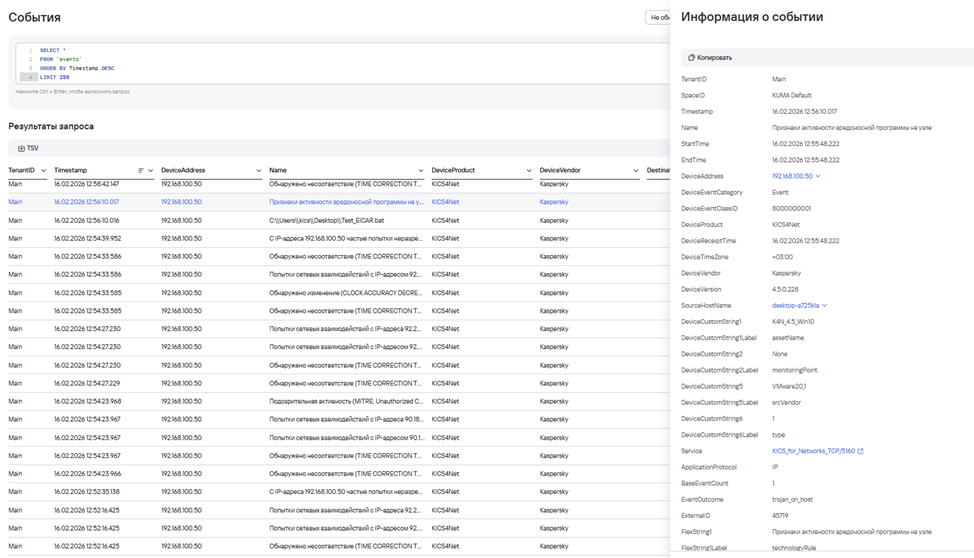Open the Timestamp column menu chevron

coord(151,171)
